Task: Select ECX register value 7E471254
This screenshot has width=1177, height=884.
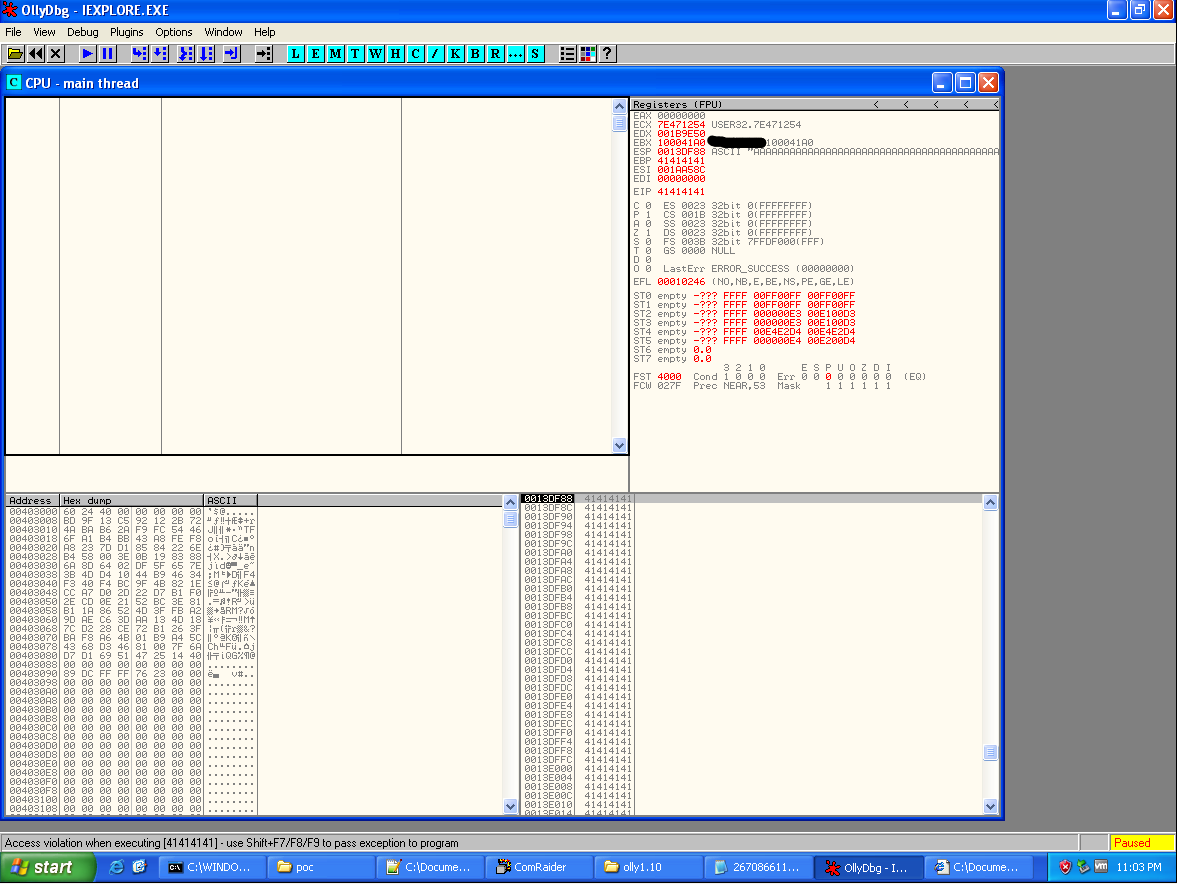Action: pos(681,125)
